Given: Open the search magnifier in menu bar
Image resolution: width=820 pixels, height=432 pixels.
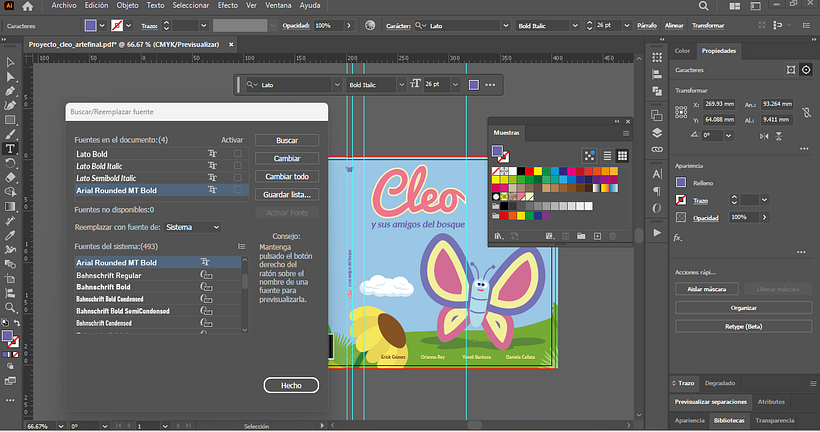Looking at the screenshot, I should coord(703,6).
